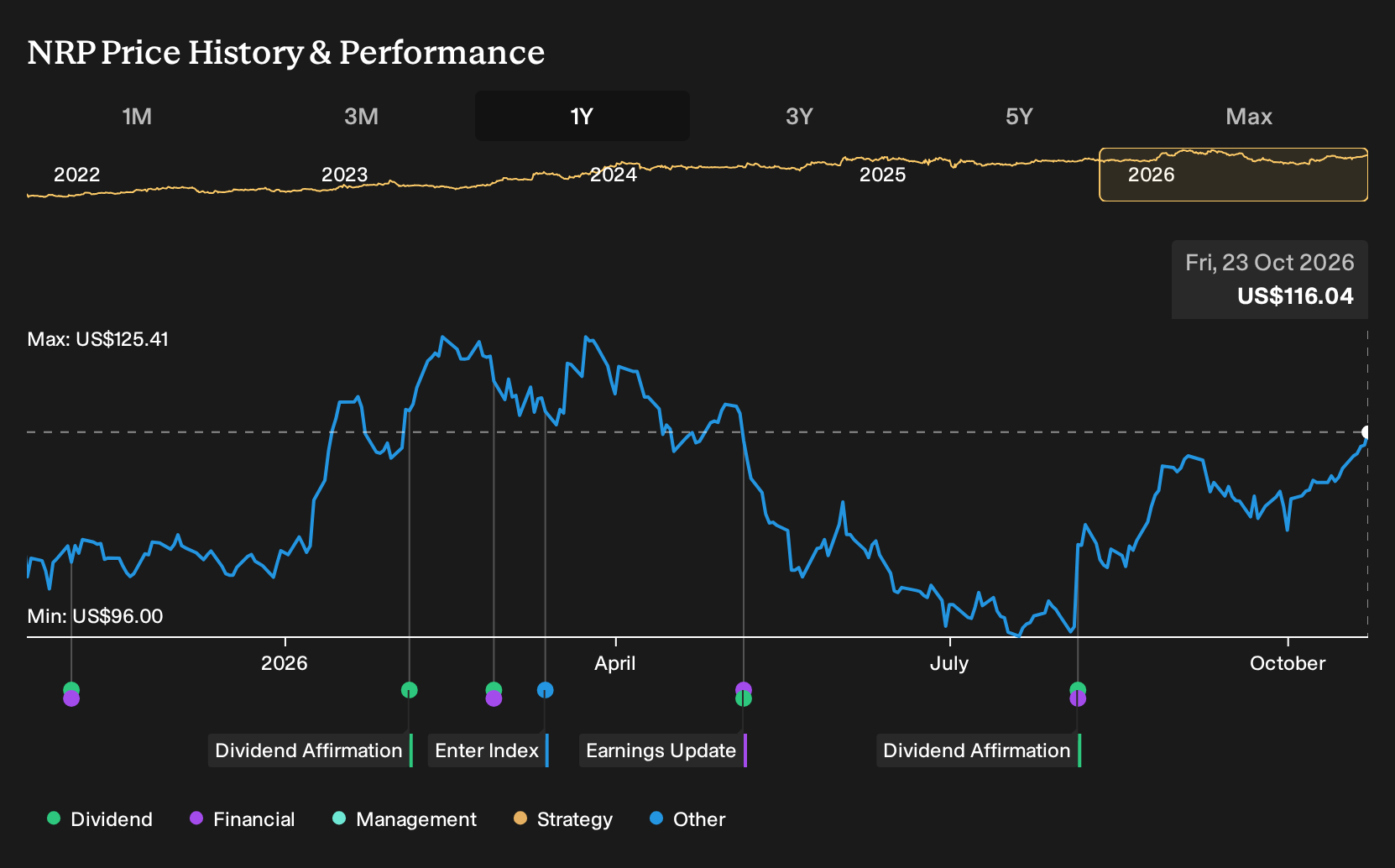Toggle the Other legend filter
The width and height of the screenshot is (1395, 868).
pos(687,819)
